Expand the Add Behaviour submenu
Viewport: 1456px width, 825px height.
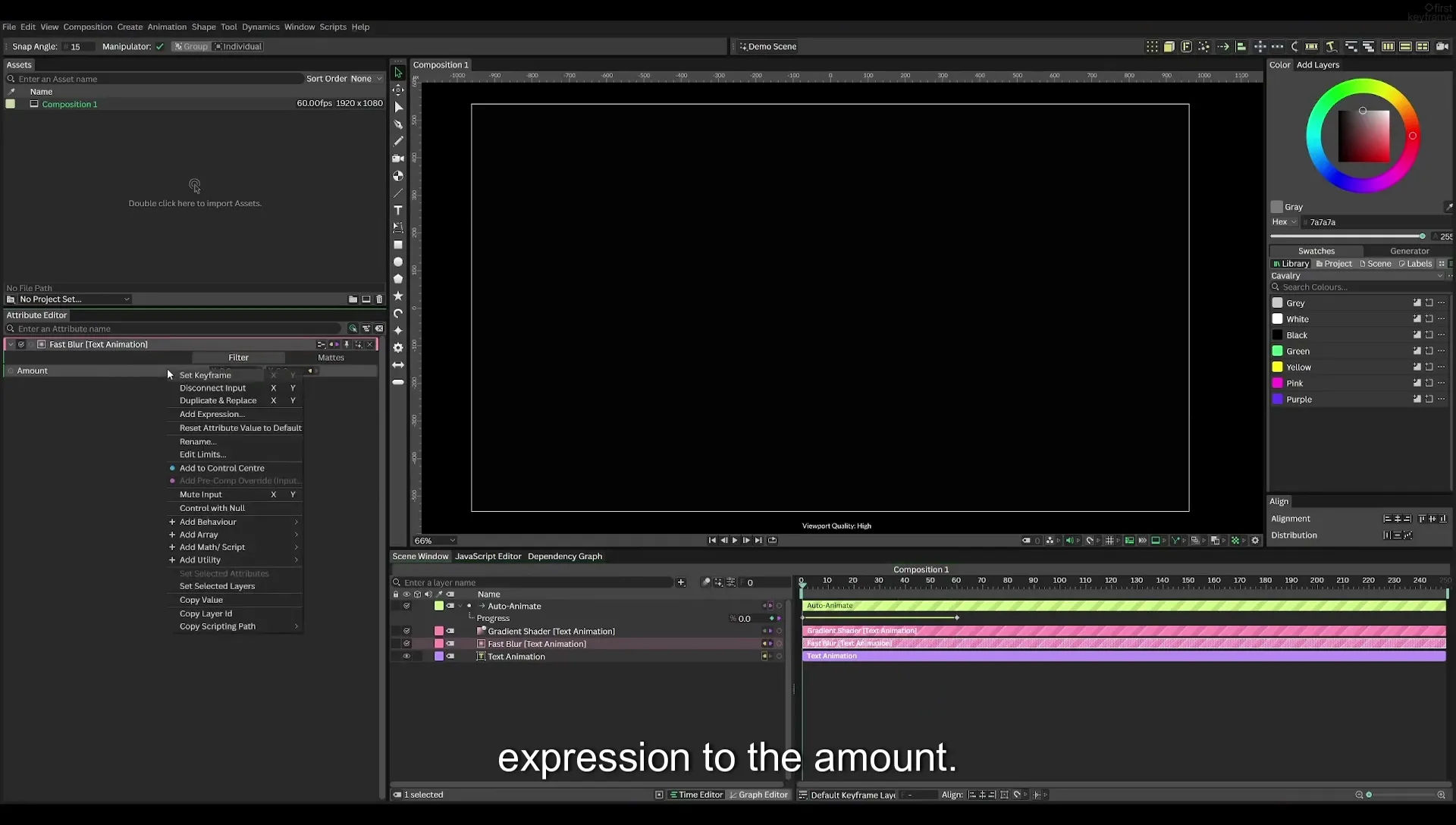[x=235, y=522]
